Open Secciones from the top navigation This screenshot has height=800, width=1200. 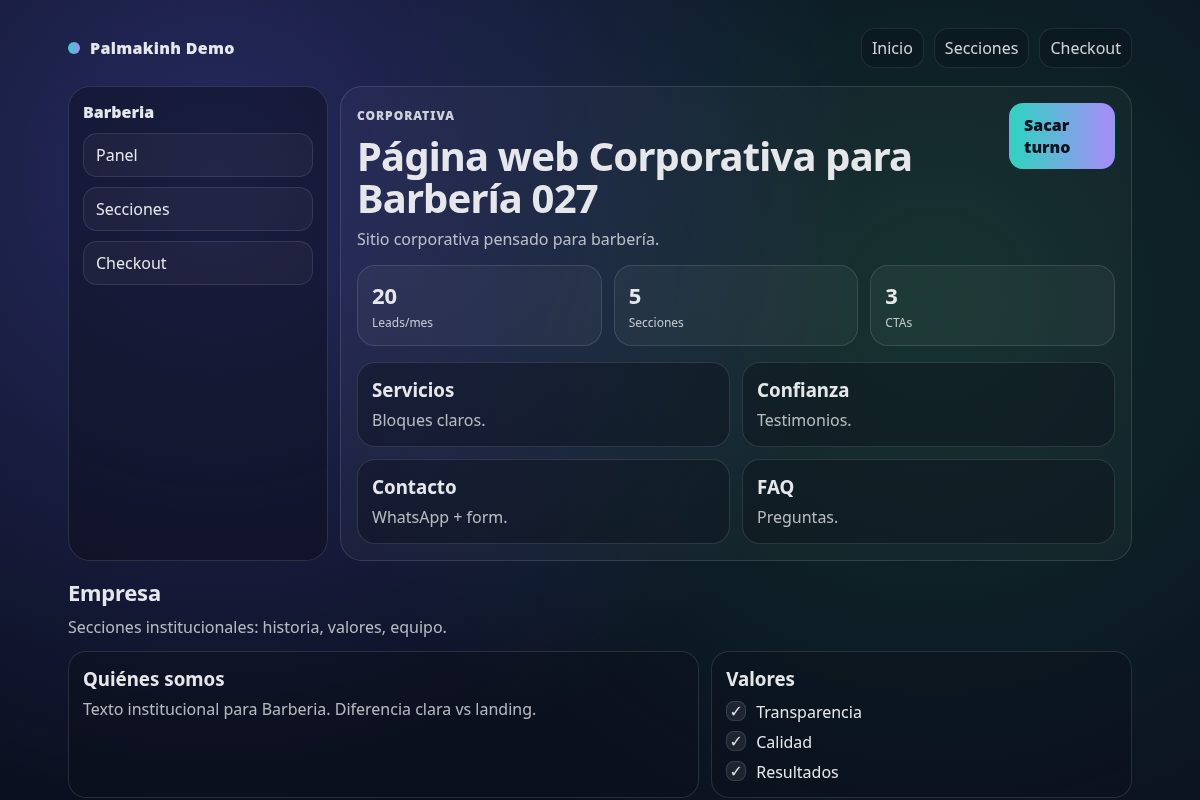pyautogui.click(x=981, y=48)
